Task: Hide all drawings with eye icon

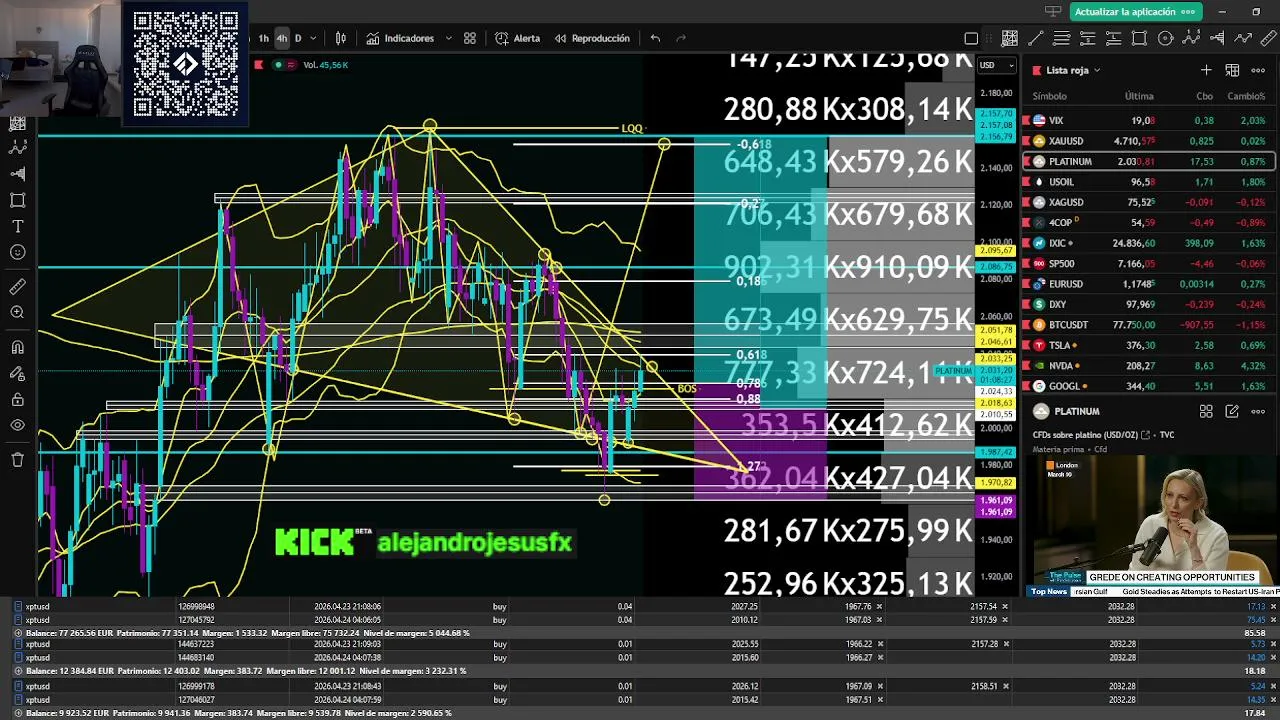Action: [17, 426]
